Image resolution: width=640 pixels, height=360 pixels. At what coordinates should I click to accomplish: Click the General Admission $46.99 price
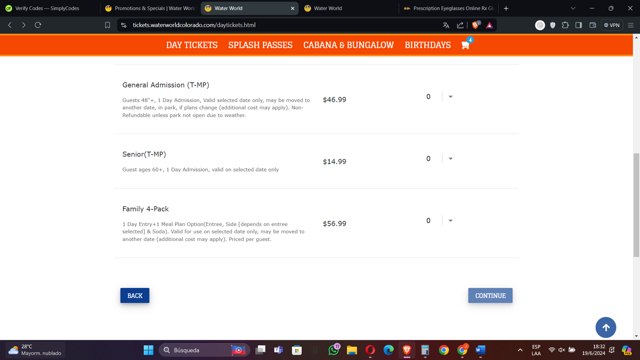(x=334, y=100)
